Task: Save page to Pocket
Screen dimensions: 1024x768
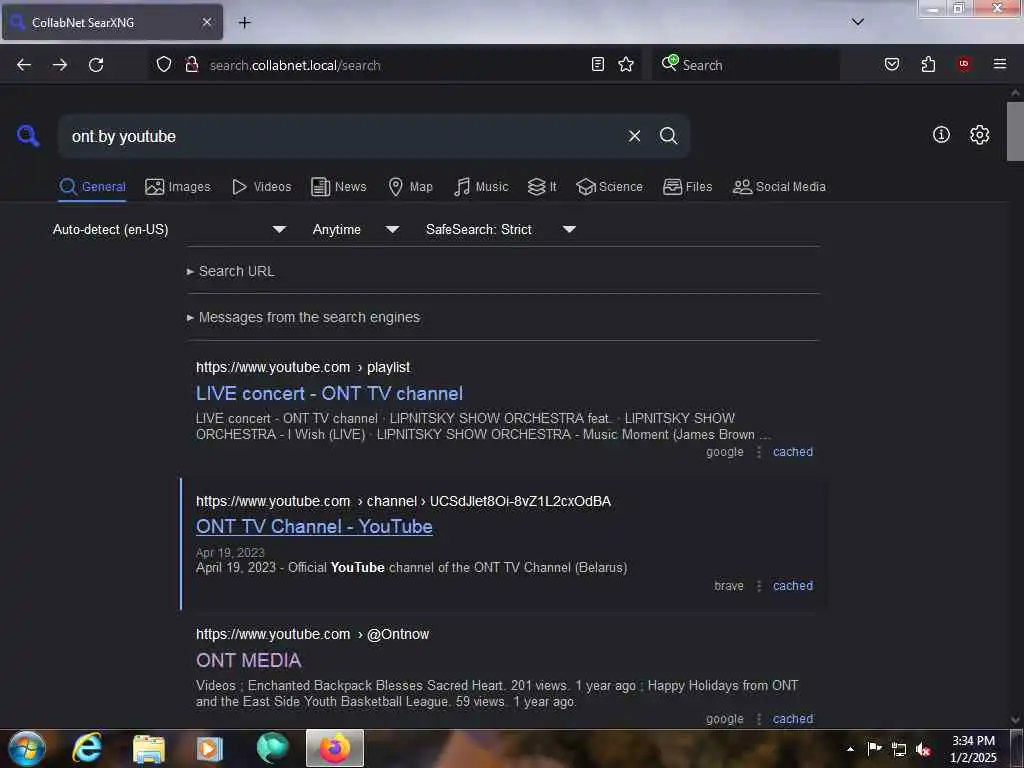Action: pos(891,64)
